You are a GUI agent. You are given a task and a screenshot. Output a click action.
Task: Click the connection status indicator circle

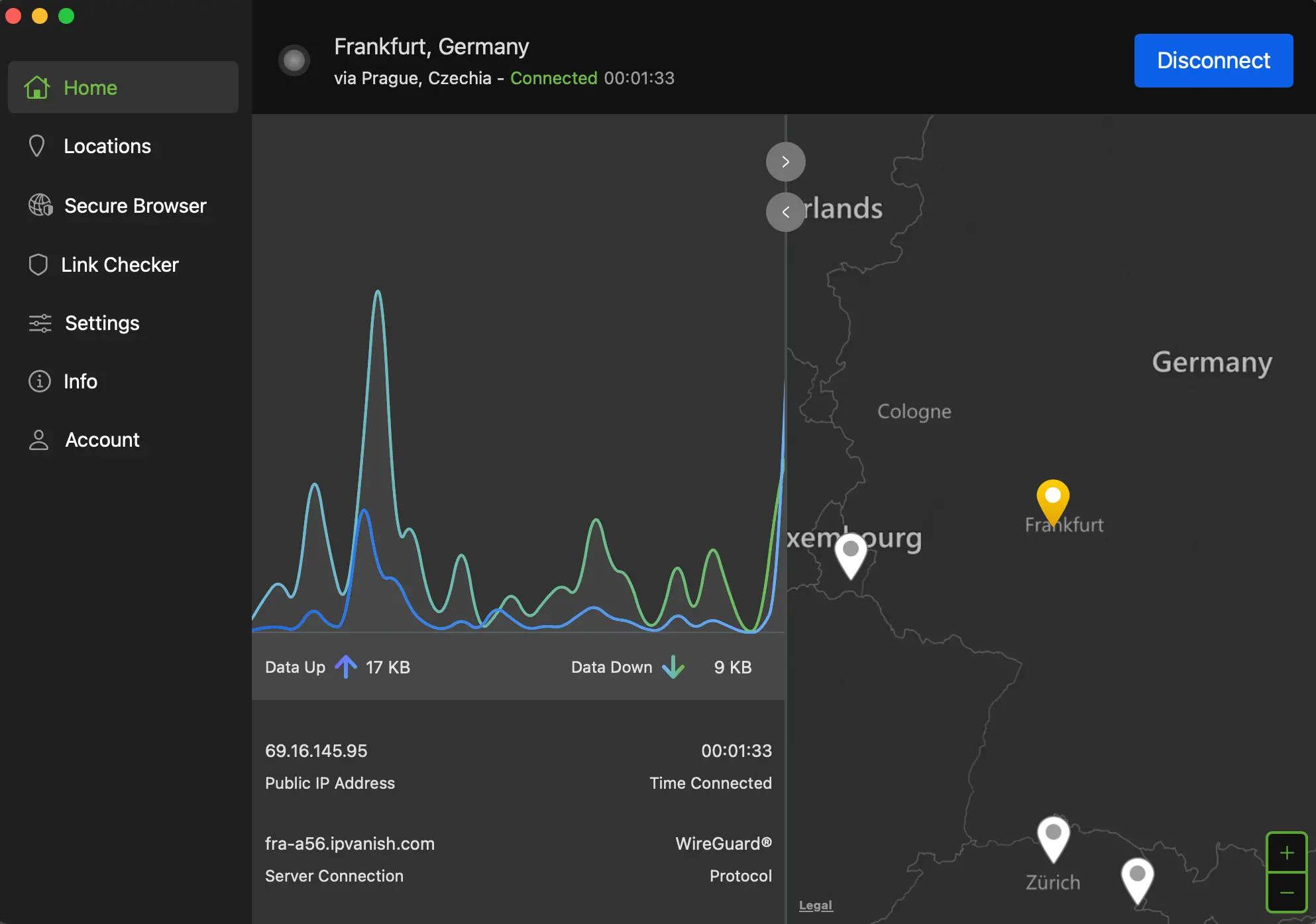tap(294, 60)
